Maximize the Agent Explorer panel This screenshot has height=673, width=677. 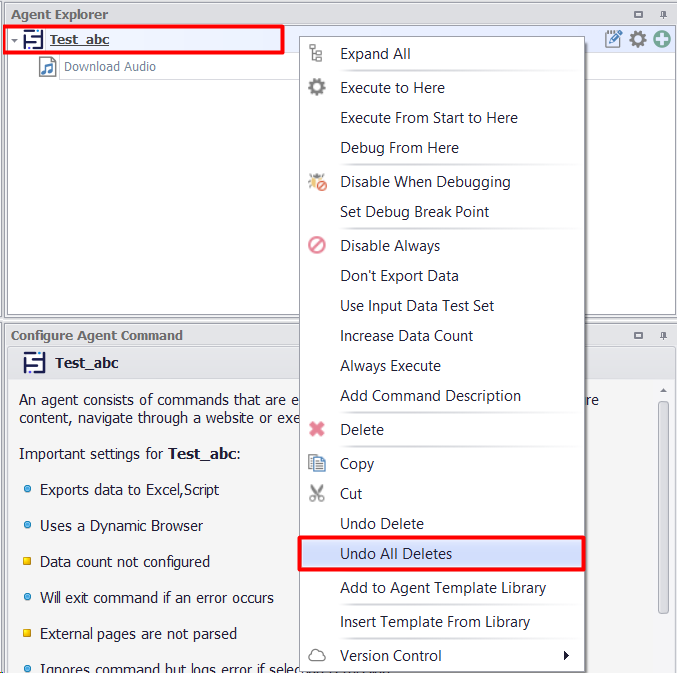639,15
